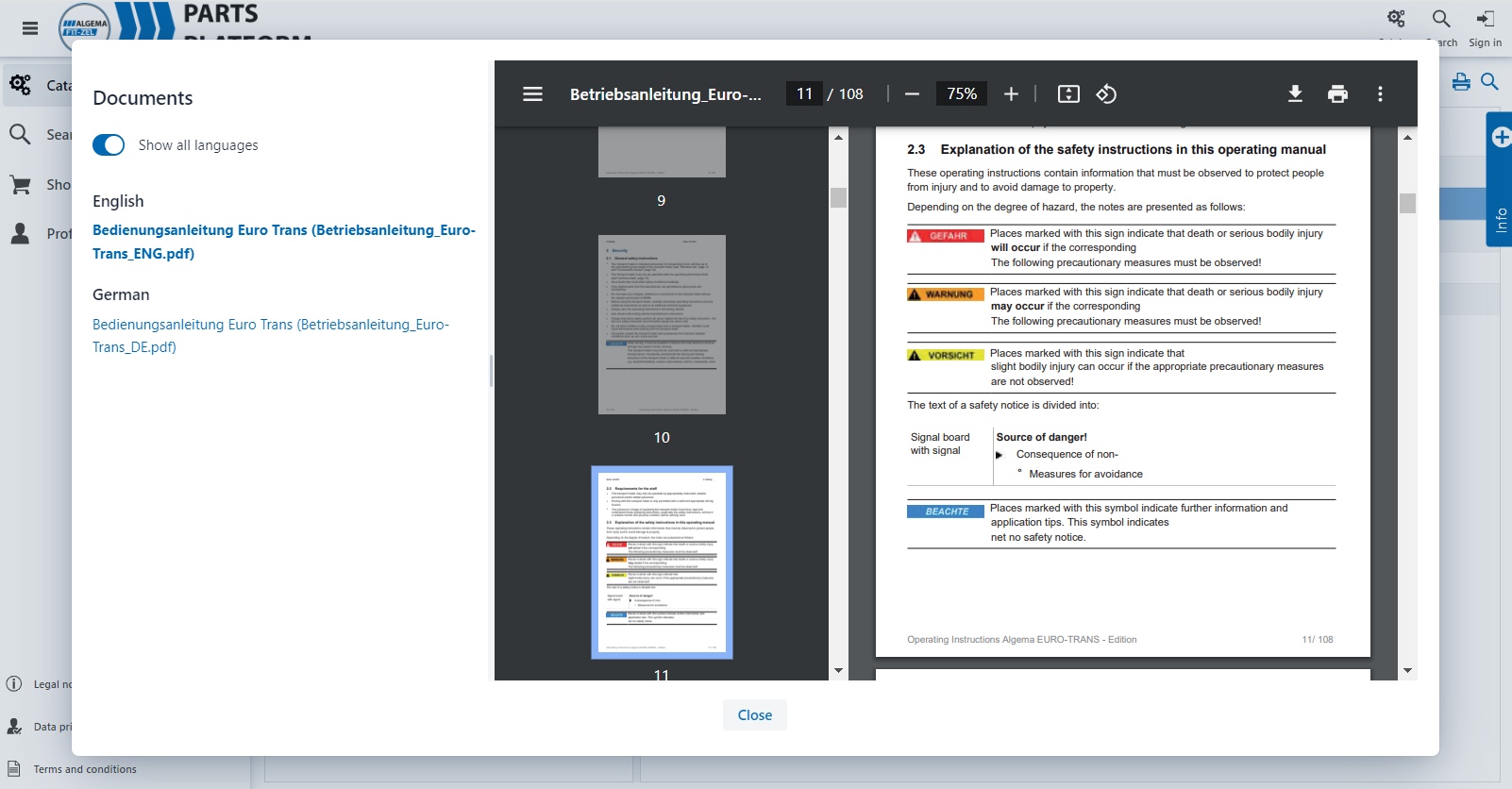
Task: Click the yellow VORSICHT label
Action: pos(946,355)
